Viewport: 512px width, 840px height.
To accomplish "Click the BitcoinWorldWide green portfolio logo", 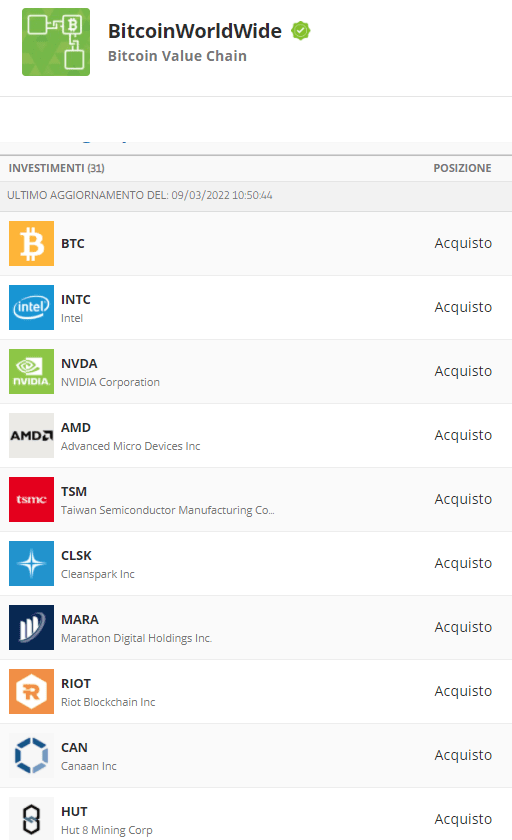I will tap(56, 42).
